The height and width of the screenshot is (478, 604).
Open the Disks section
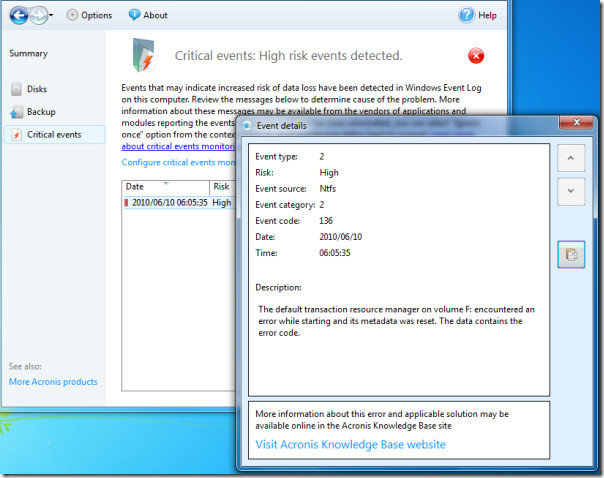[x=37, y=89]
